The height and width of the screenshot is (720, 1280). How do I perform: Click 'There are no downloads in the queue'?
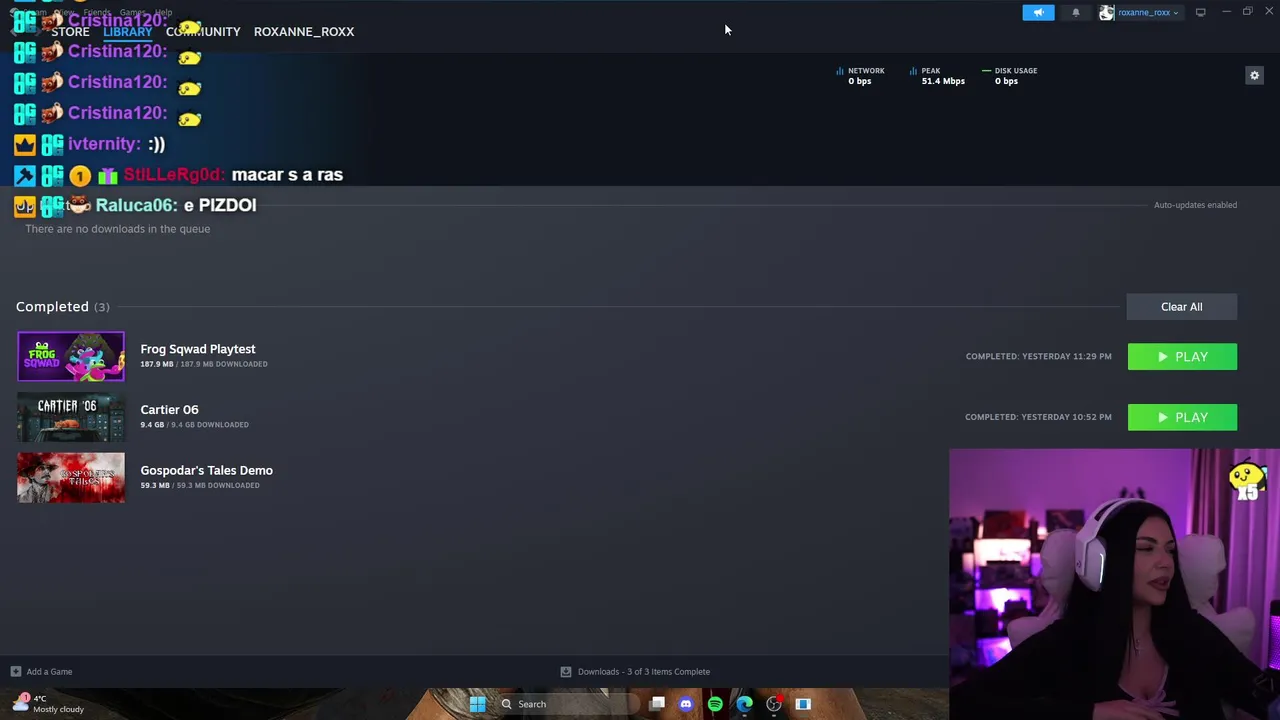tap(117, 229)
